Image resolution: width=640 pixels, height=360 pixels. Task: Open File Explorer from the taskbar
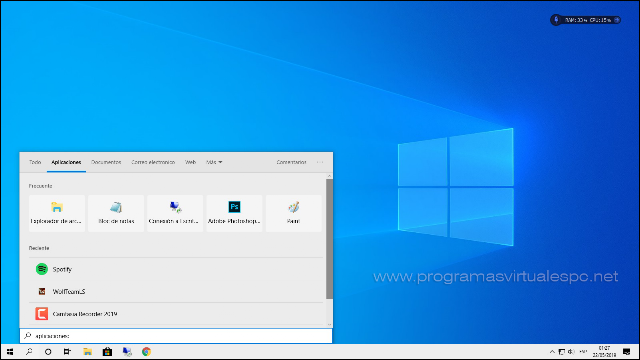tap(87, 351)
